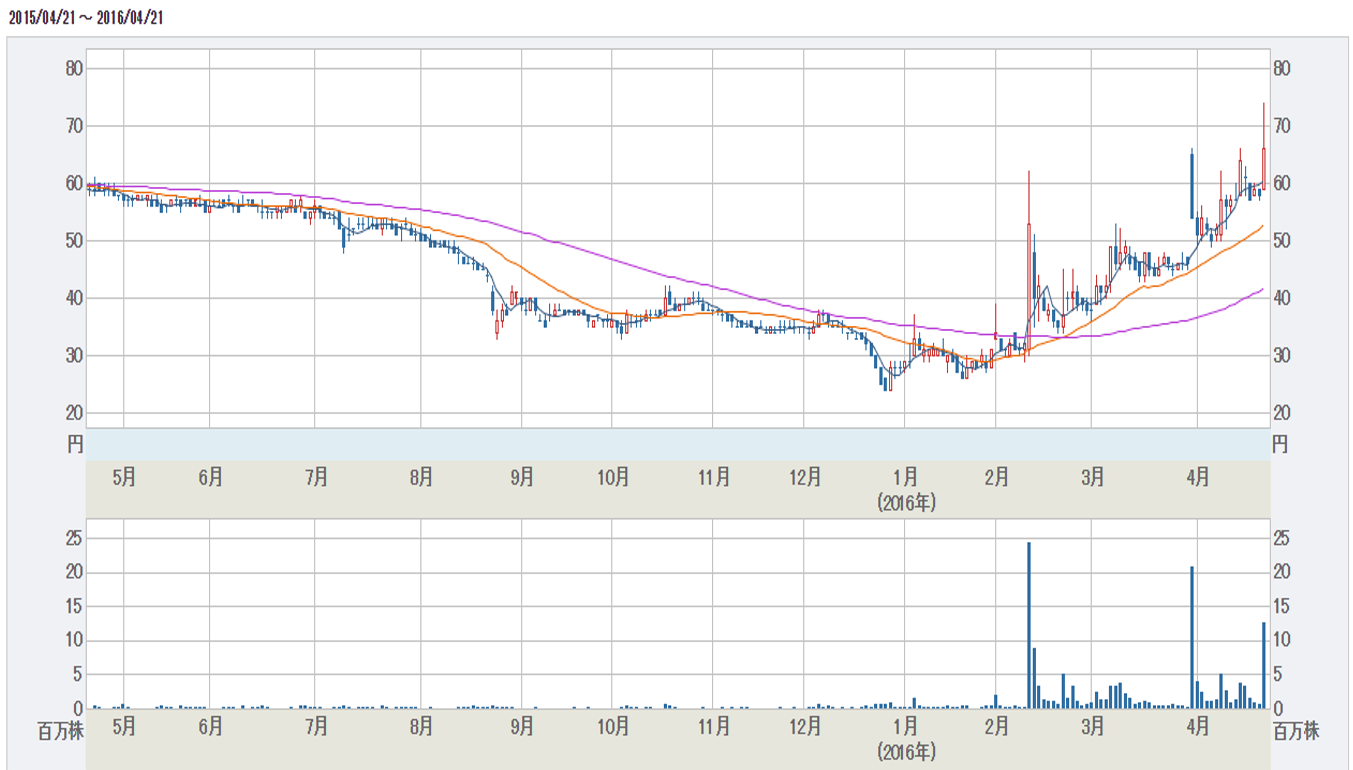Click the 5月 label under the price chart
The image size is (1353, 770).
123,477
